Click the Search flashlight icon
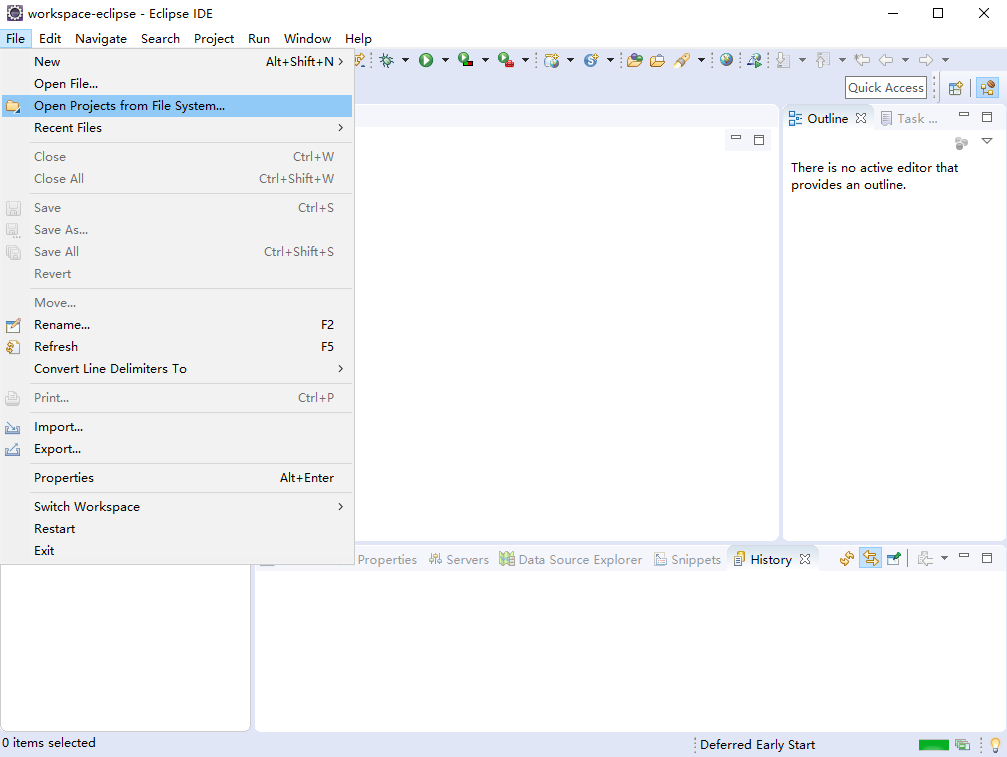The image size is (1007, 757). tap(682, 60)
